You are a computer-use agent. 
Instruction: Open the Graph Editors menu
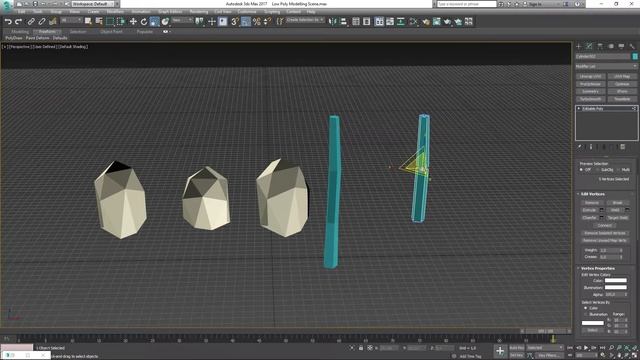pos(170,12)
